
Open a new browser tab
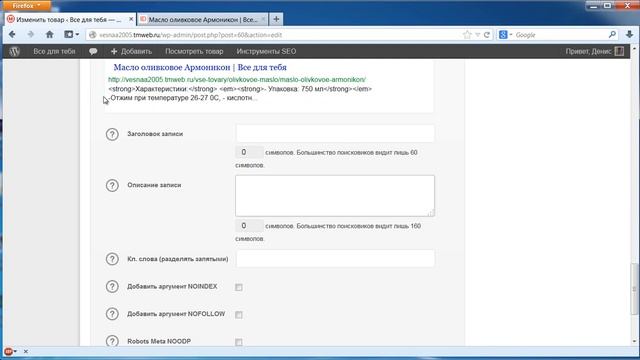pos(276,19)
